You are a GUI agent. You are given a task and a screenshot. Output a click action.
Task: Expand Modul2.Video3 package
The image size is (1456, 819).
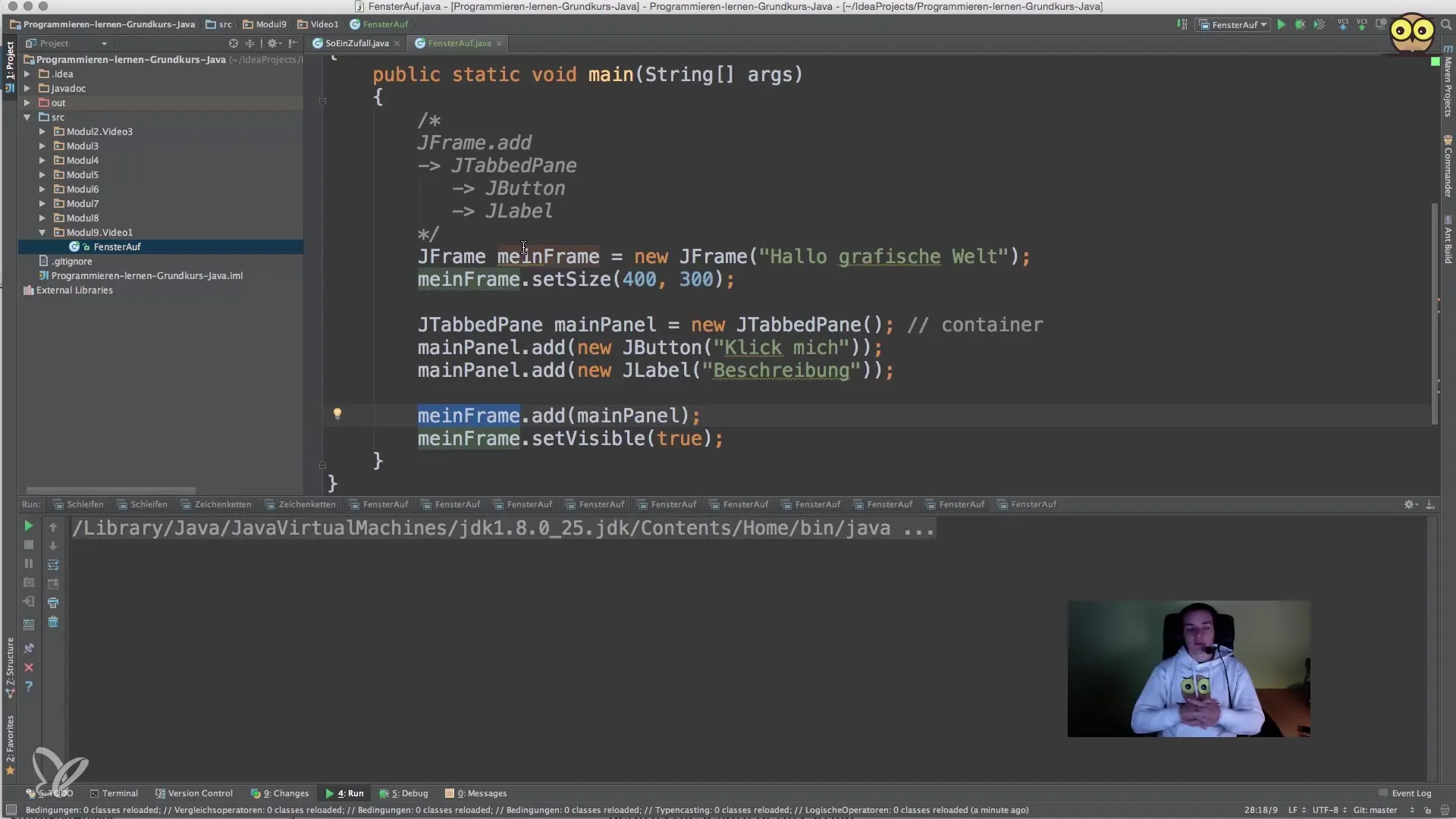pos(42,132)
